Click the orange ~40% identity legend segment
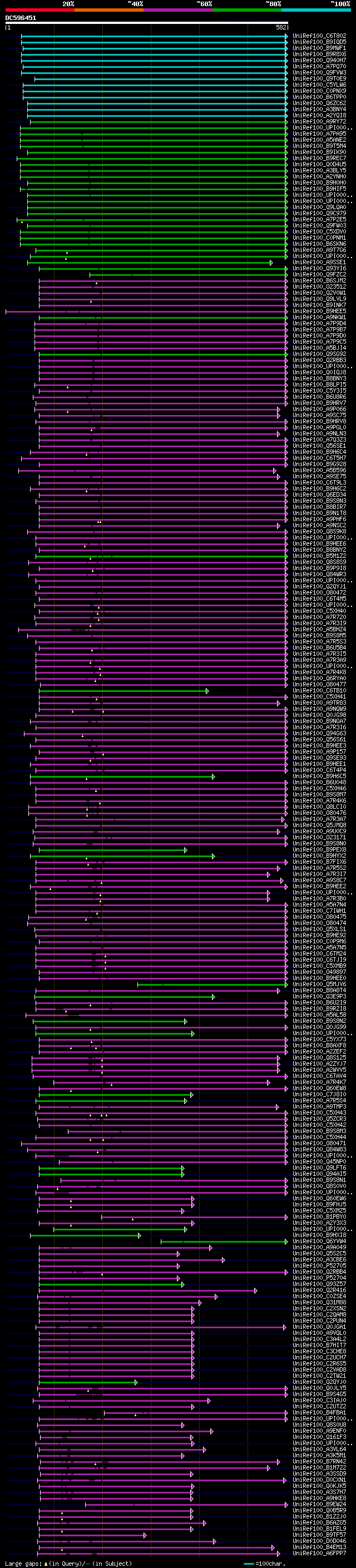 109,10
